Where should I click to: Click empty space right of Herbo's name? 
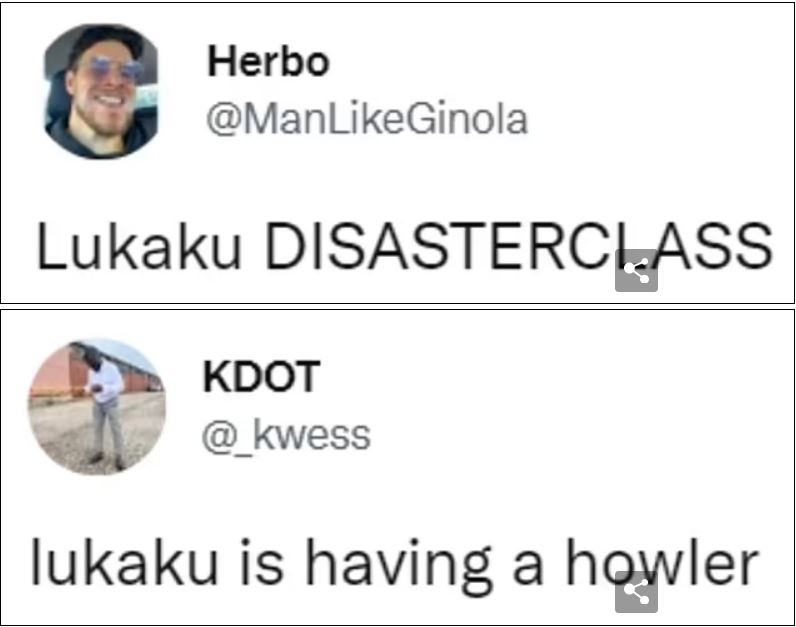click(x=558, y=61)
